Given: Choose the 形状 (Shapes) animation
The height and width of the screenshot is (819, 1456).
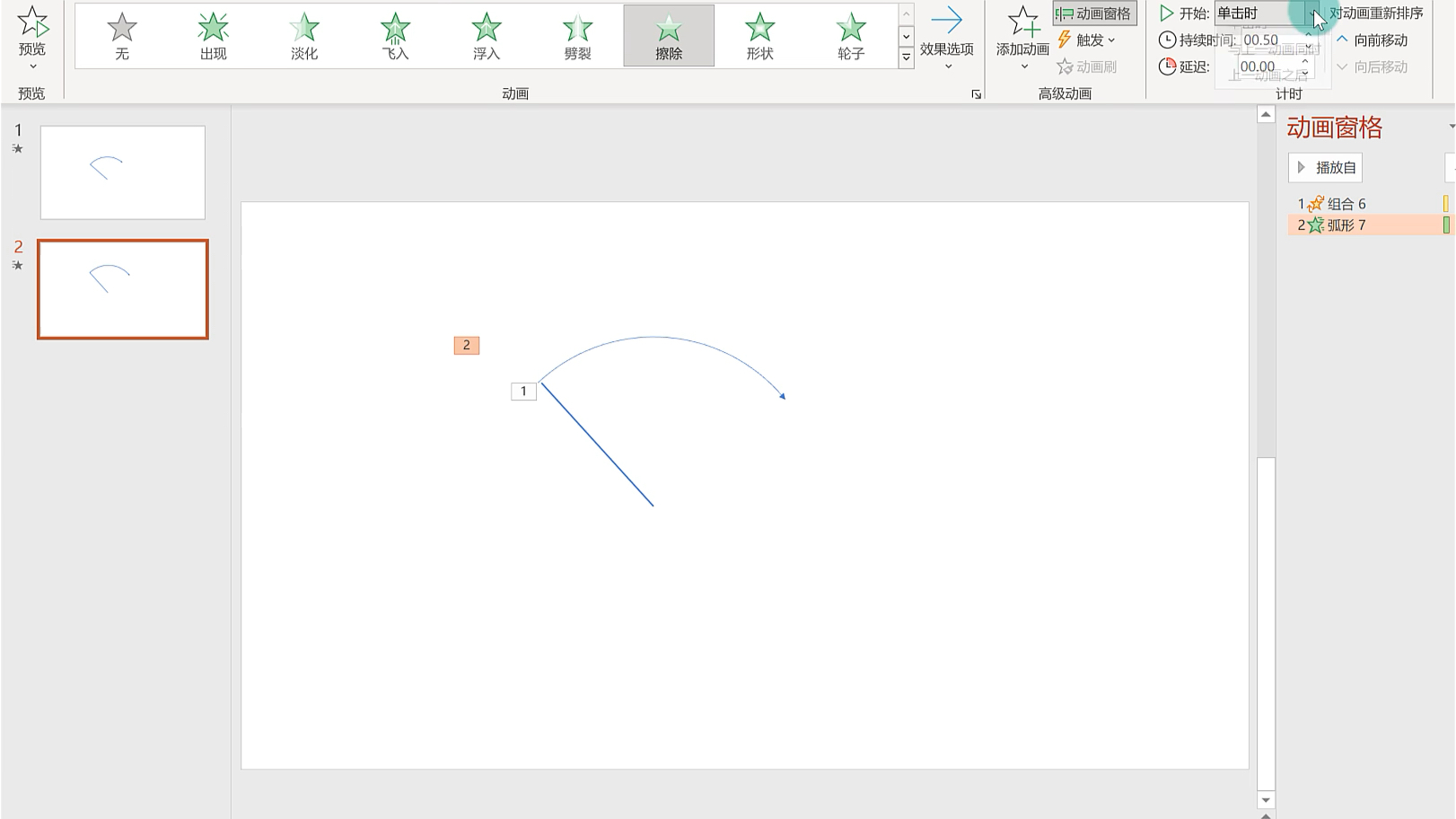Looking at the screenshot, I should (759, 34).
